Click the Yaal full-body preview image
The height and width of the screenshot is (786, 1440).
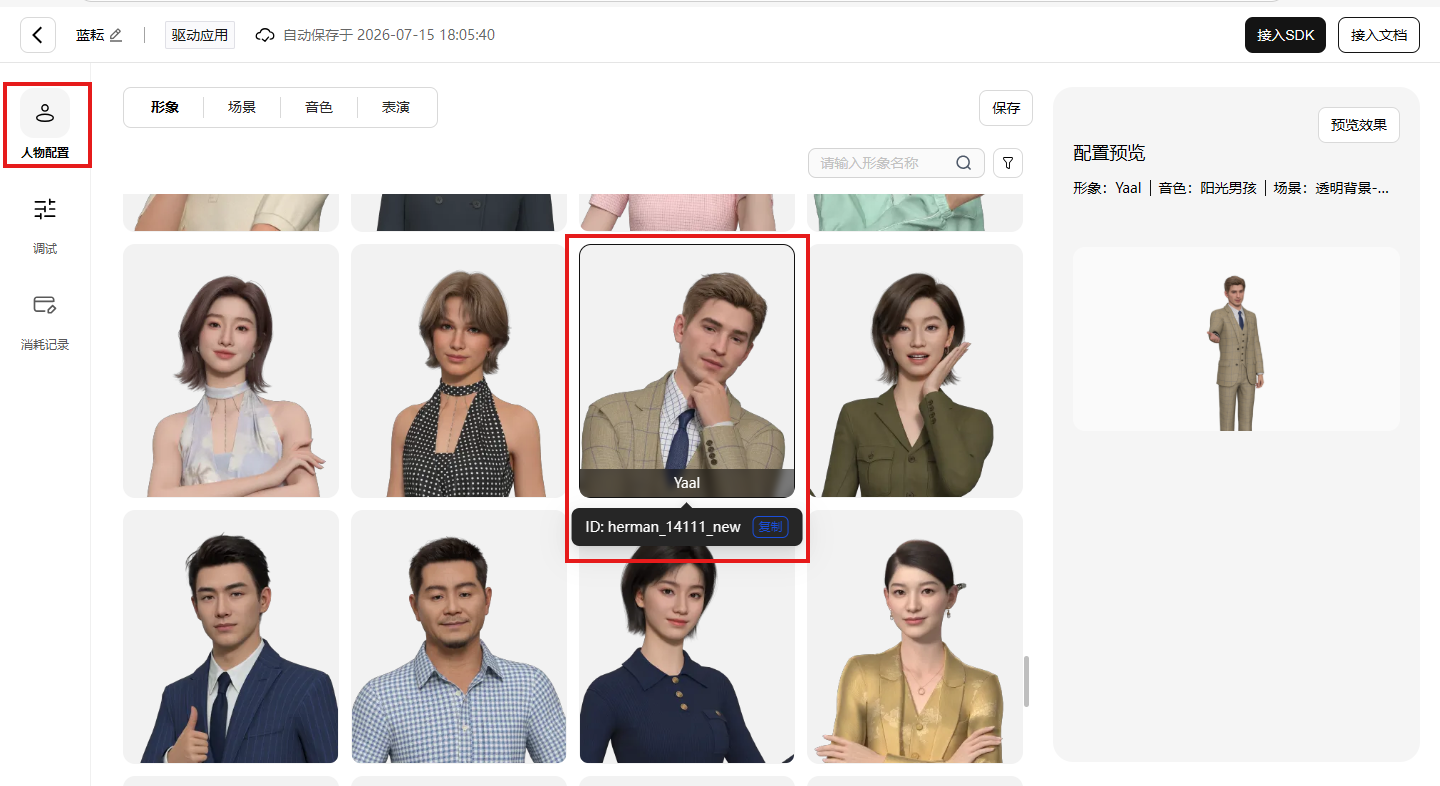pyautogui.click(x=1236, y=339)
